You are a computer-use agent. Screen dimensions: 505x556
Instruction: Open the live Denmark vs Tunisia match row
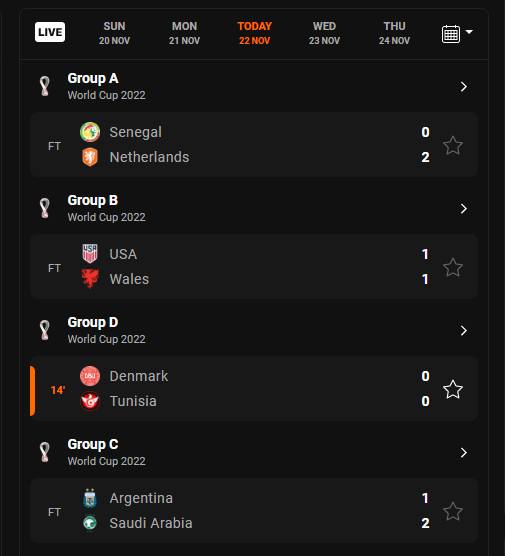coord(254,389)
